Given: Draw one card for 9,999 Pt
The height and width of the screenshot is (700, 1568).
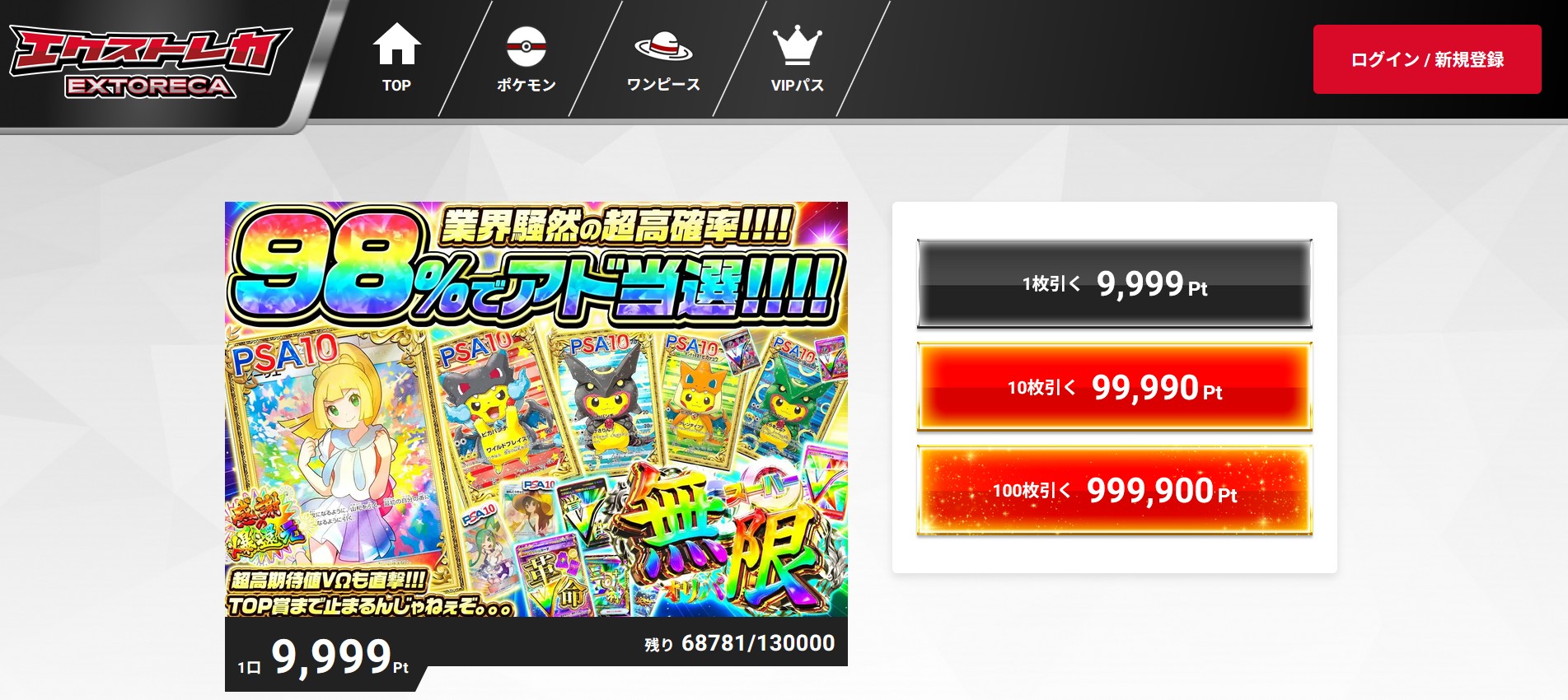Looking at the screenshot, I should pyautogui.click(x=1114, y=284).
